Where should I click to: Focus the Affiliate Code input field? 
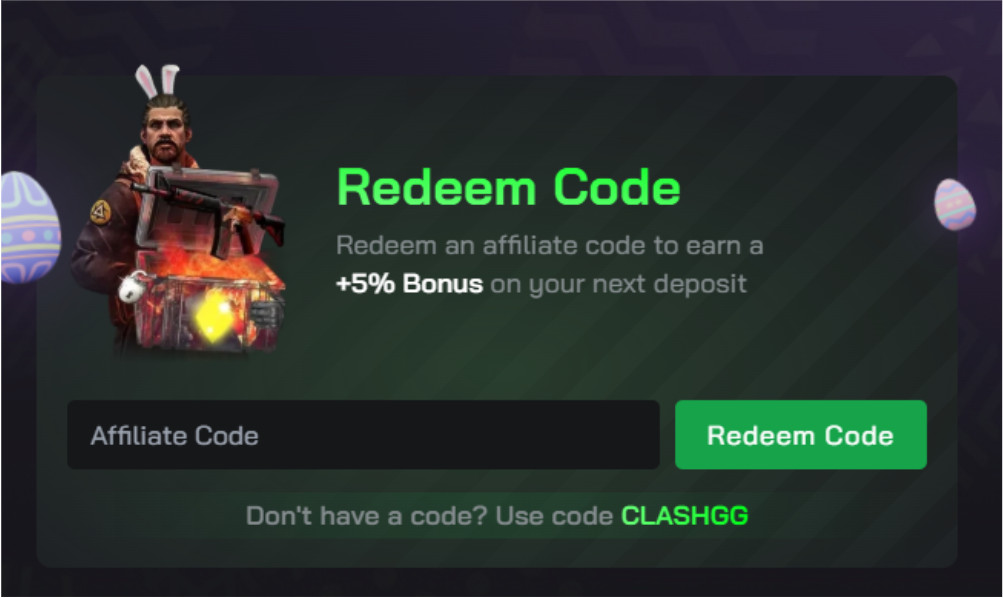pyautogui.click(x=363, y=435)
